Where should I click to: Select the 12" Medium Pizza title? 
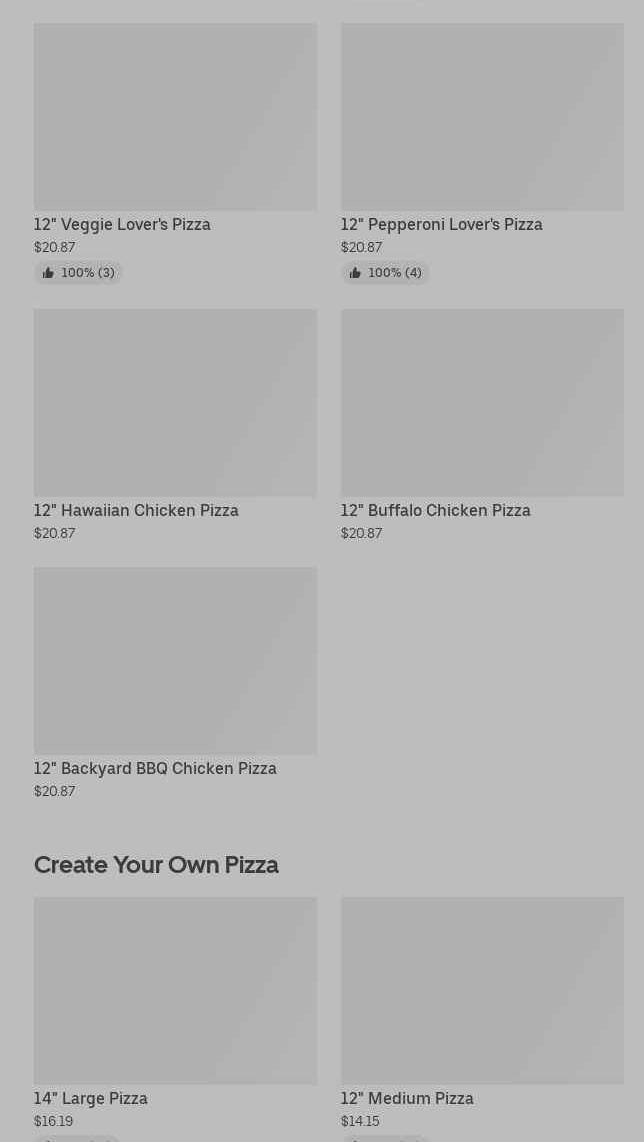(x=407, y=1098)
